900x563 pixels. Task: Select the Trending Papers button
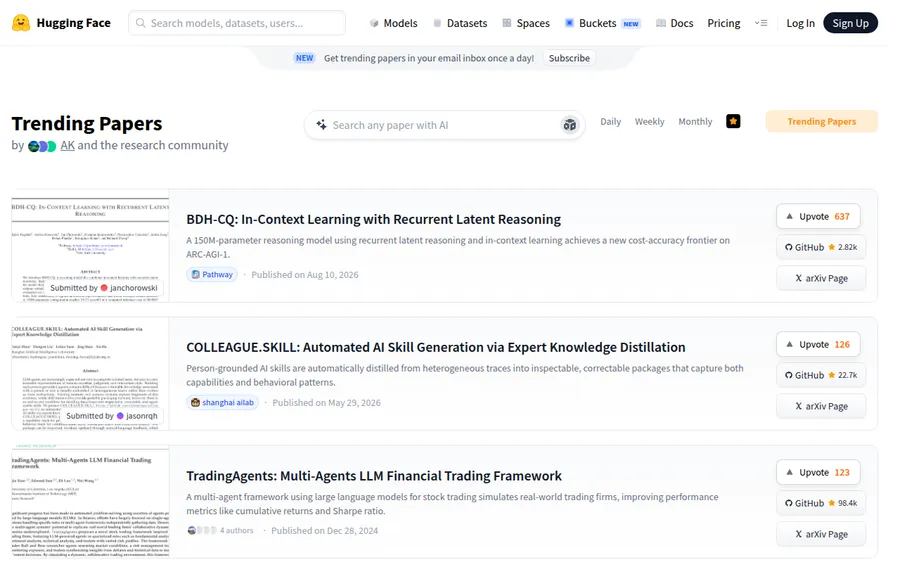click(x=821, y=121)
